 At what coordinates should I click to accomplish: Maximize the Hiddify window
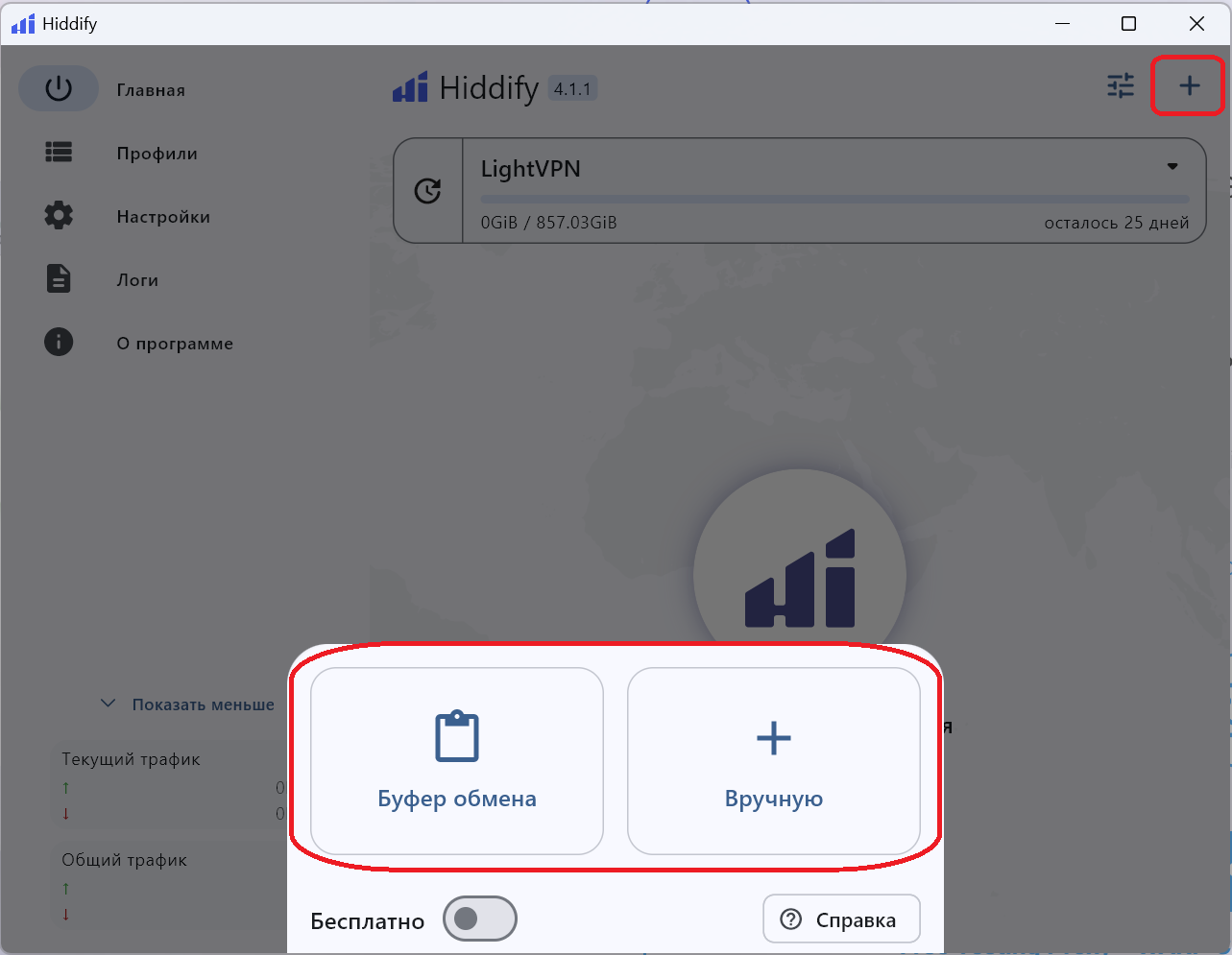pos(1129,23)
